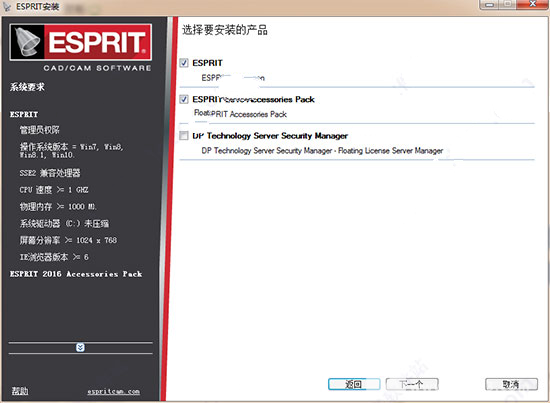Uncheck the ESPRIT product checkbox

184,63
